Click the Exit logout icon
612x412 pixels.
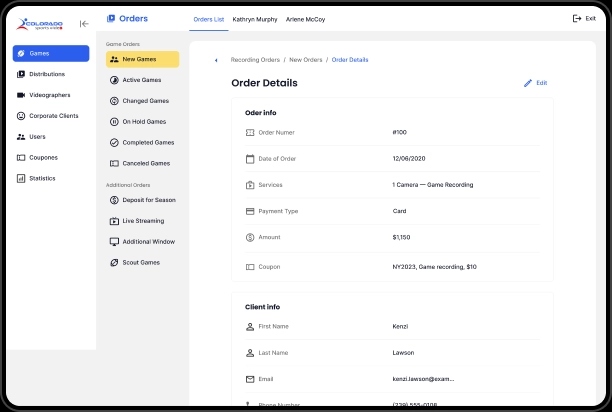click(x=576, y=19)
